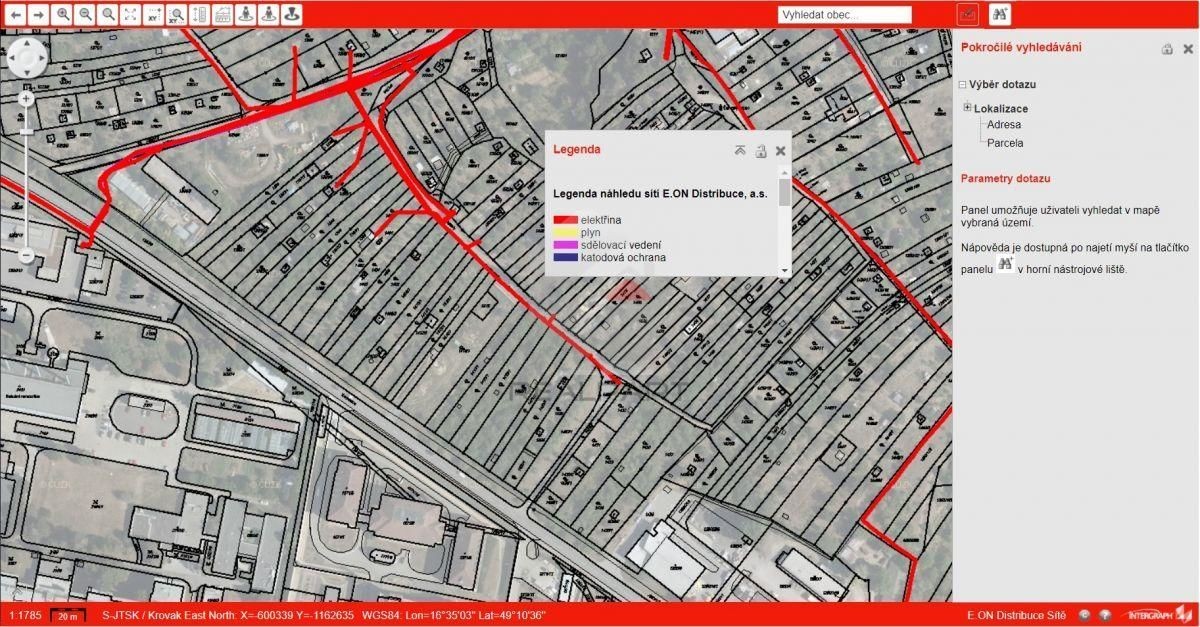Click the full extent arrows tool
This screenshot has width=1200, height=627.
130,15
